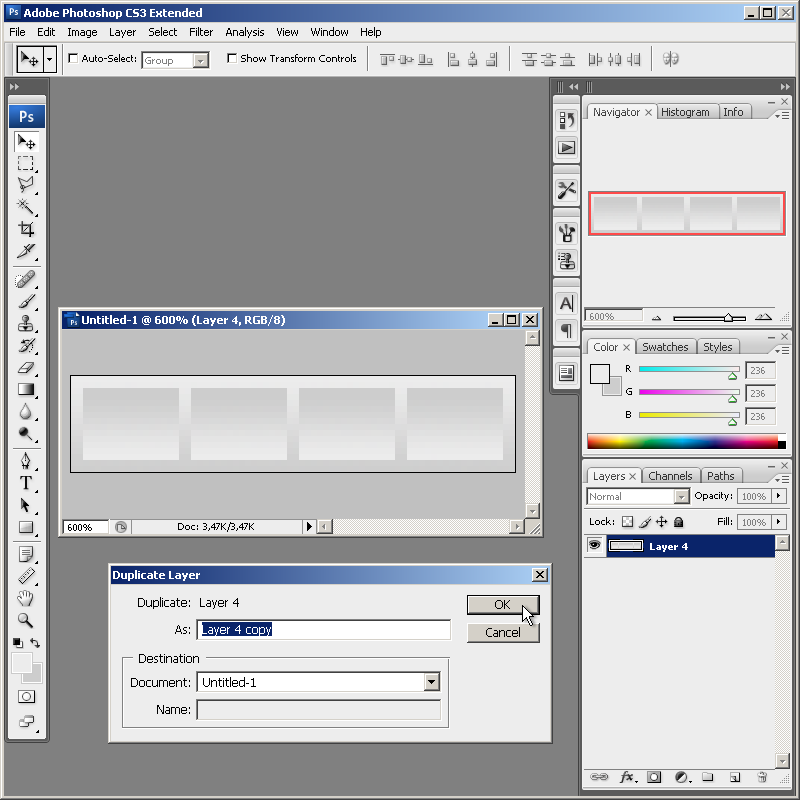Click the Layer 4 thumbnail
The height and width of the screenshot is (800, 800).
point(626,546)
